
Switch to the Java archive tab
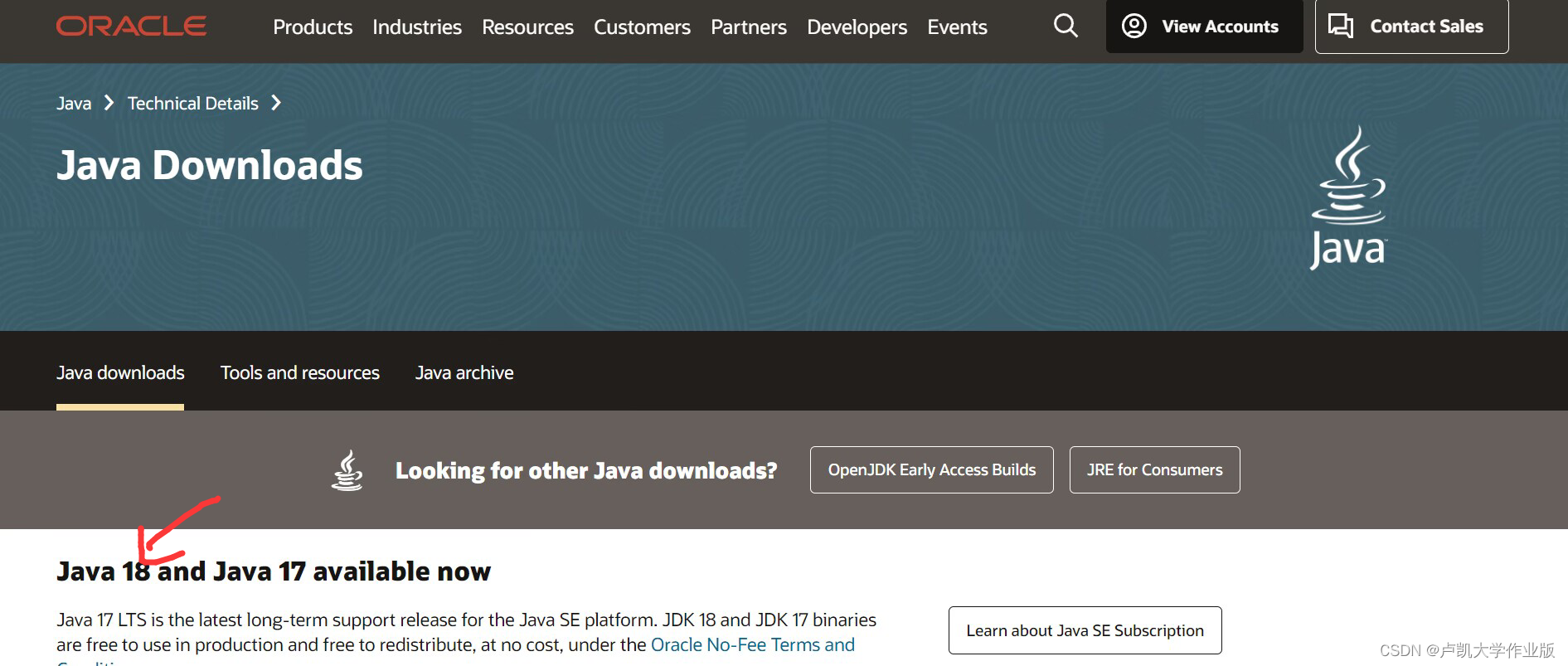464,373
